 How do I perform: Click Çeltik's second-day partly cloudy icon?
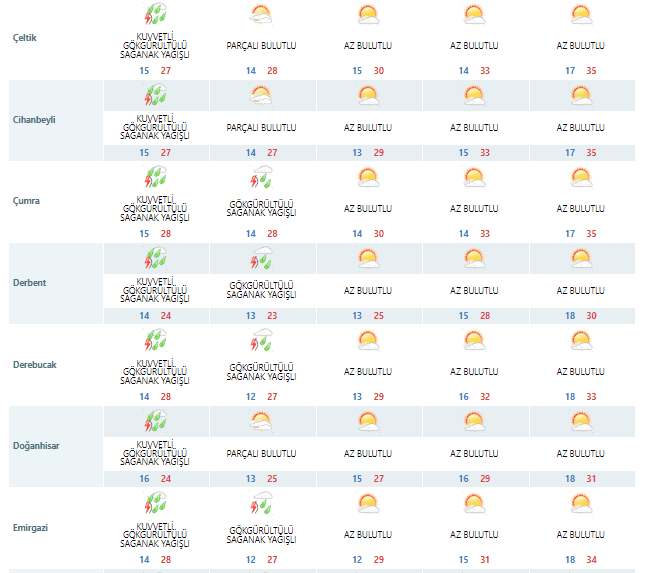pos(261,15)
